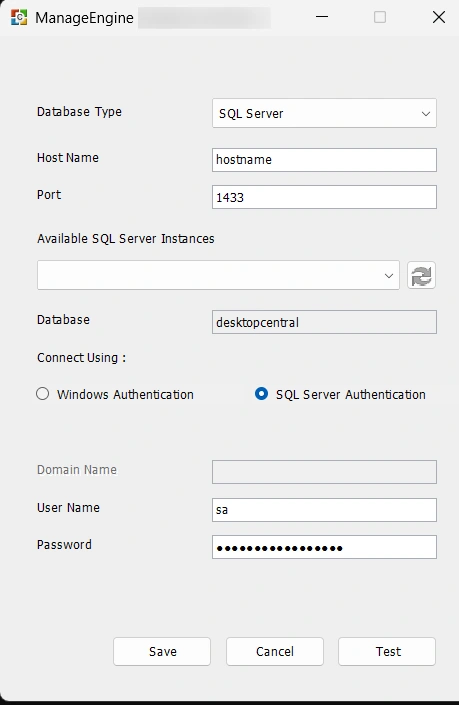Click the Database Type label
This screenshot has height=705, width=459.
point(79,112)
